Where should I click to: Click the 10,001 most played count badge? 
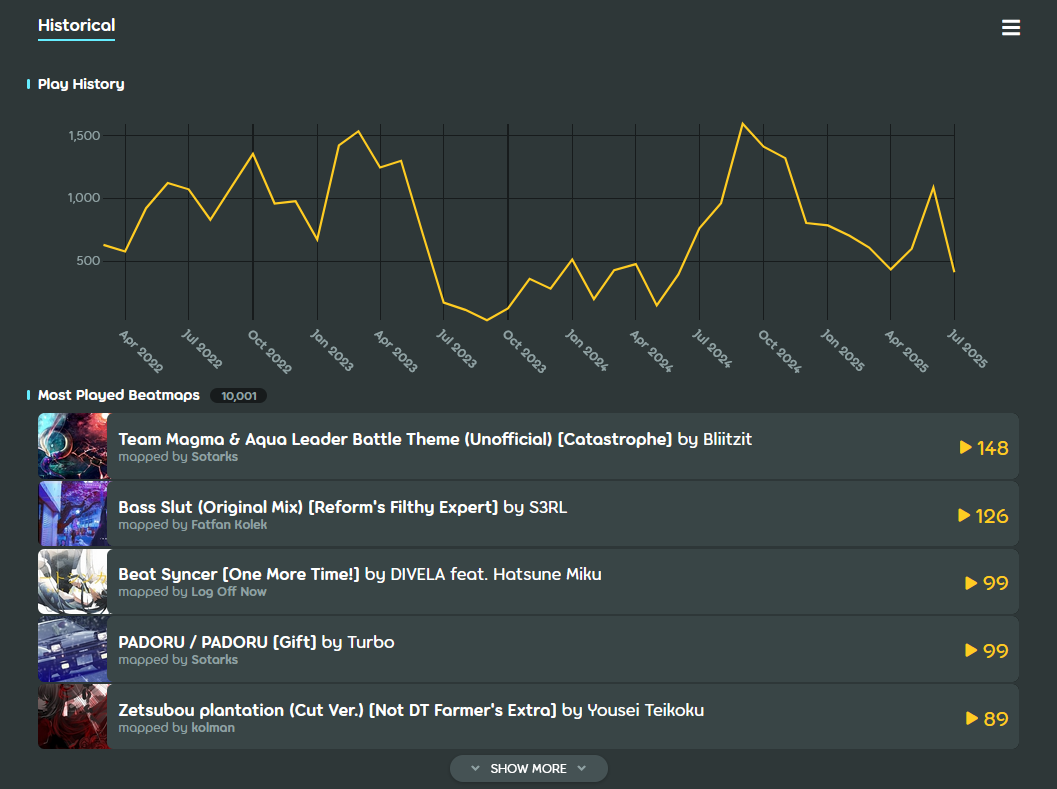point(238,396)
